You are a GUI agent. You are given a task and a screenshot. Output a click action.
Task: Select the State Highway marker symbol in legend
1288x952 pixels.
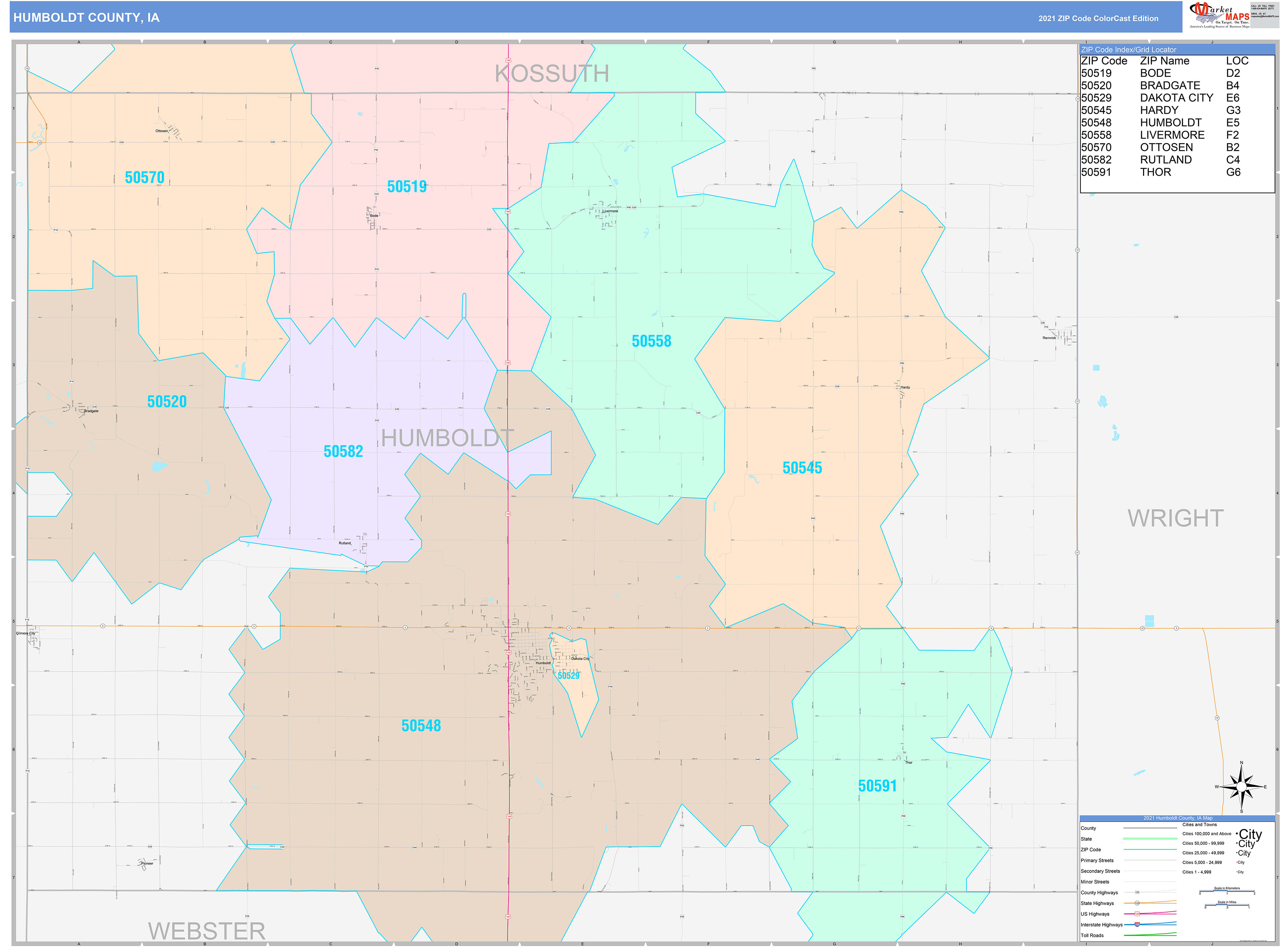pyautogui.click(x=1138, y=903)
